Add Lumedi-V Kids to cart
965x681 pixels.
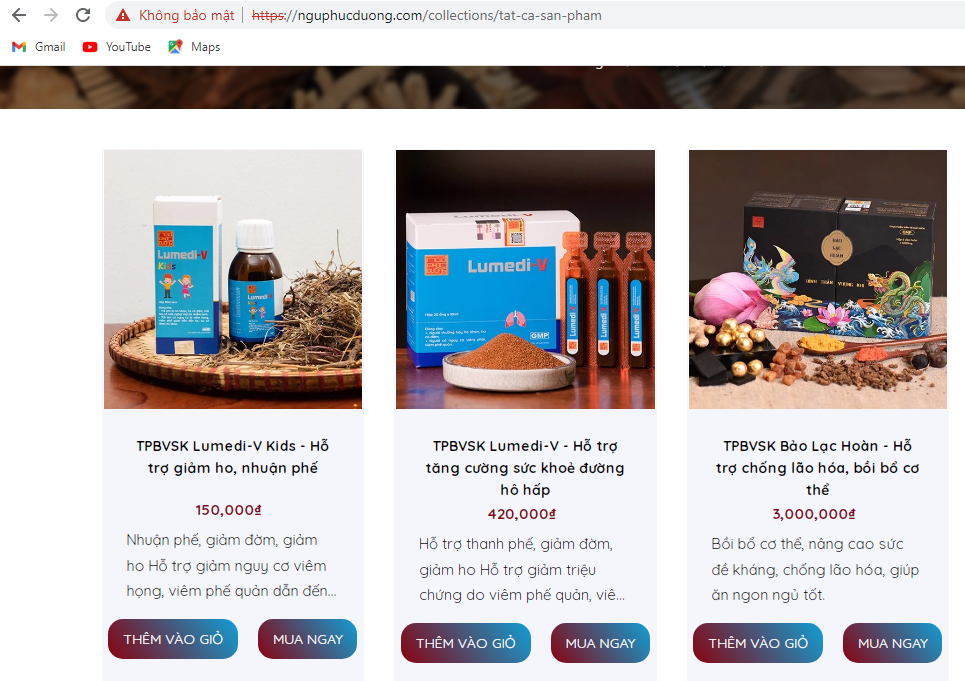(173, 639)
